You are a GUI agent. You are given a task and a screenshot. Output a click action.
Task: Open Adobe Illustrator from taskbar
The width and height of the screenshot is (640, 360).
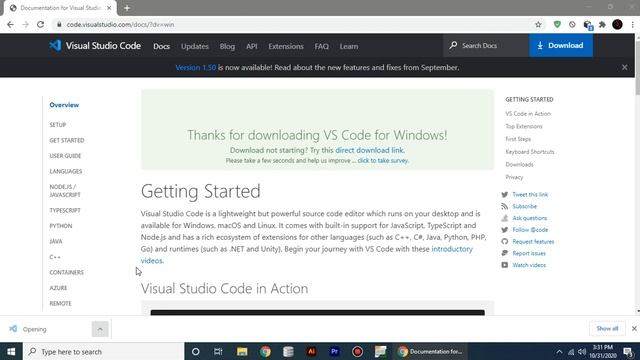311,351
